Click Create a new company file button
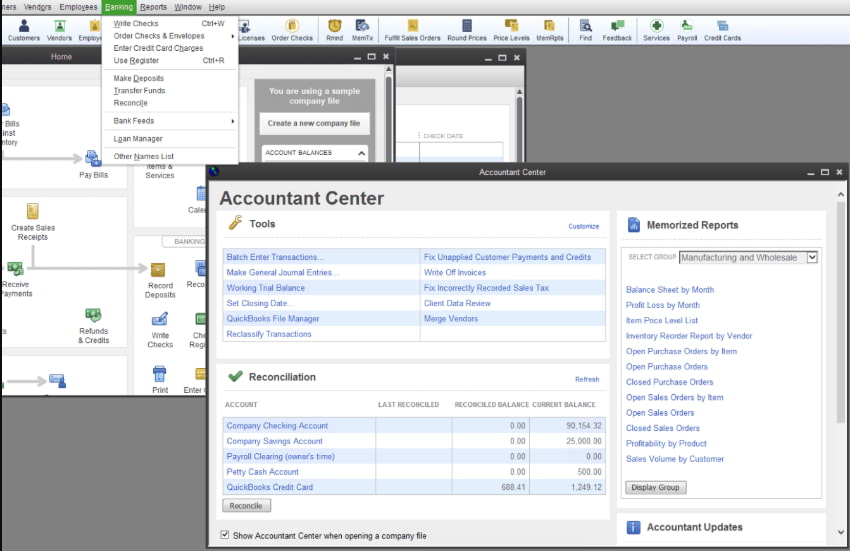850x551 pixels. pyautogui.click(x=314, y=123)
